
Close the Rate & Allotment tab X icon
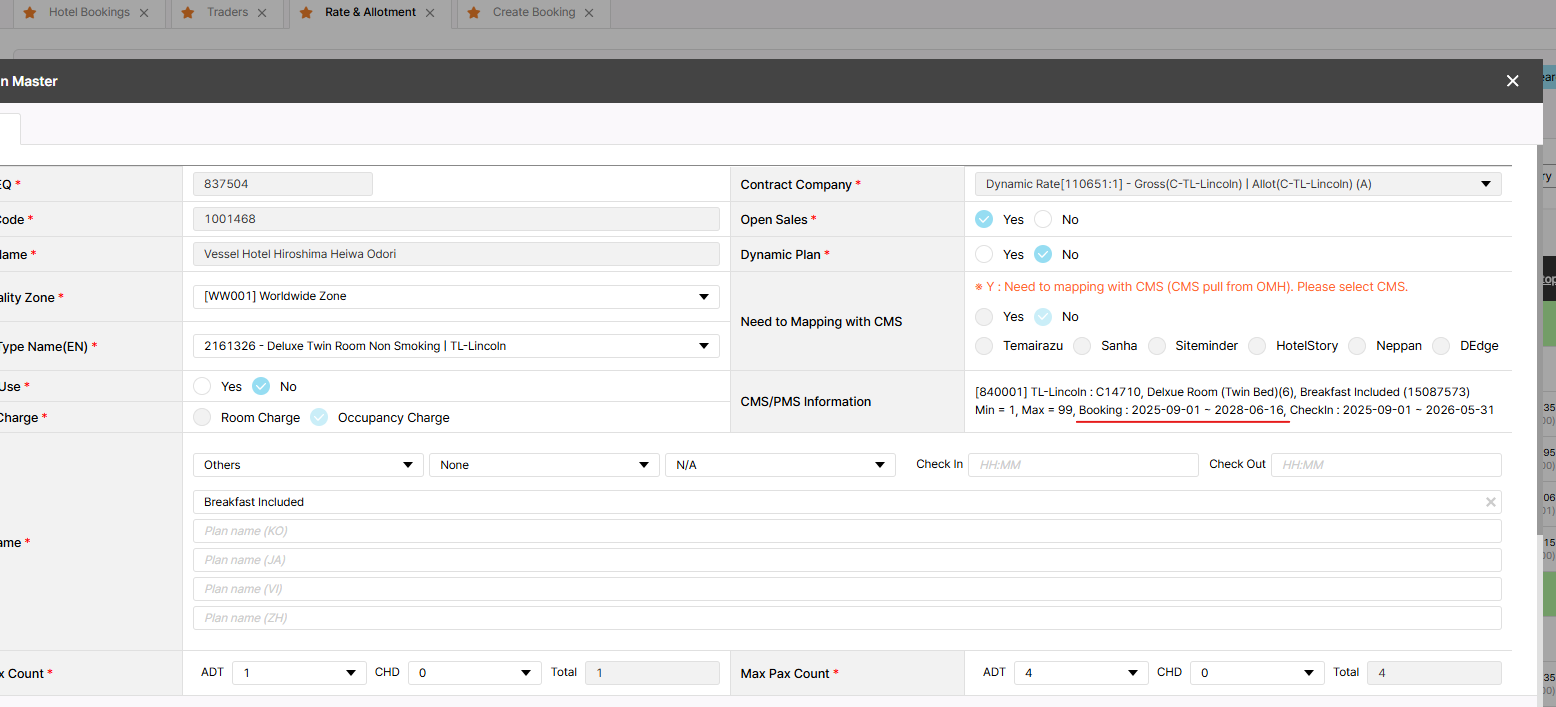(x=430, y=13)
